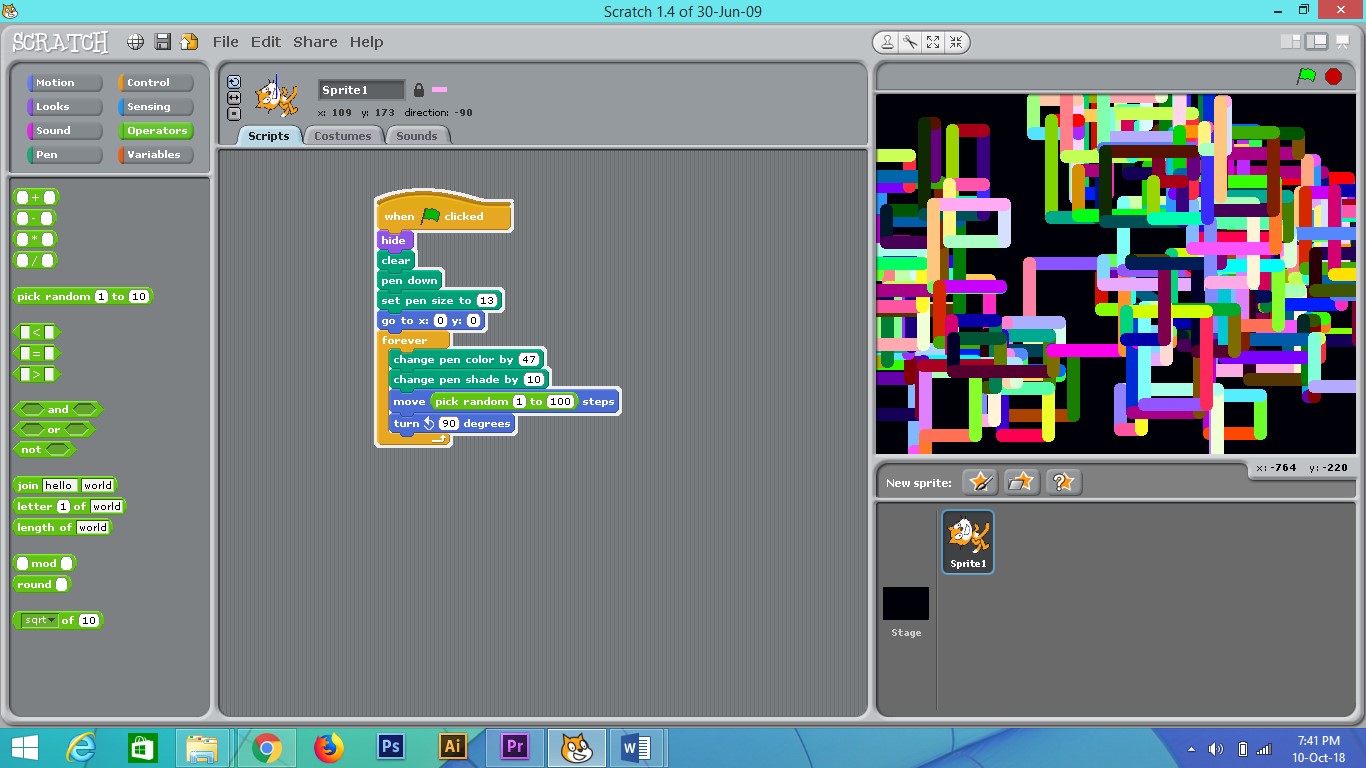Click the pink pen color indicator
This screenshot has height=768, width=1366.
[x=439, y=90]
